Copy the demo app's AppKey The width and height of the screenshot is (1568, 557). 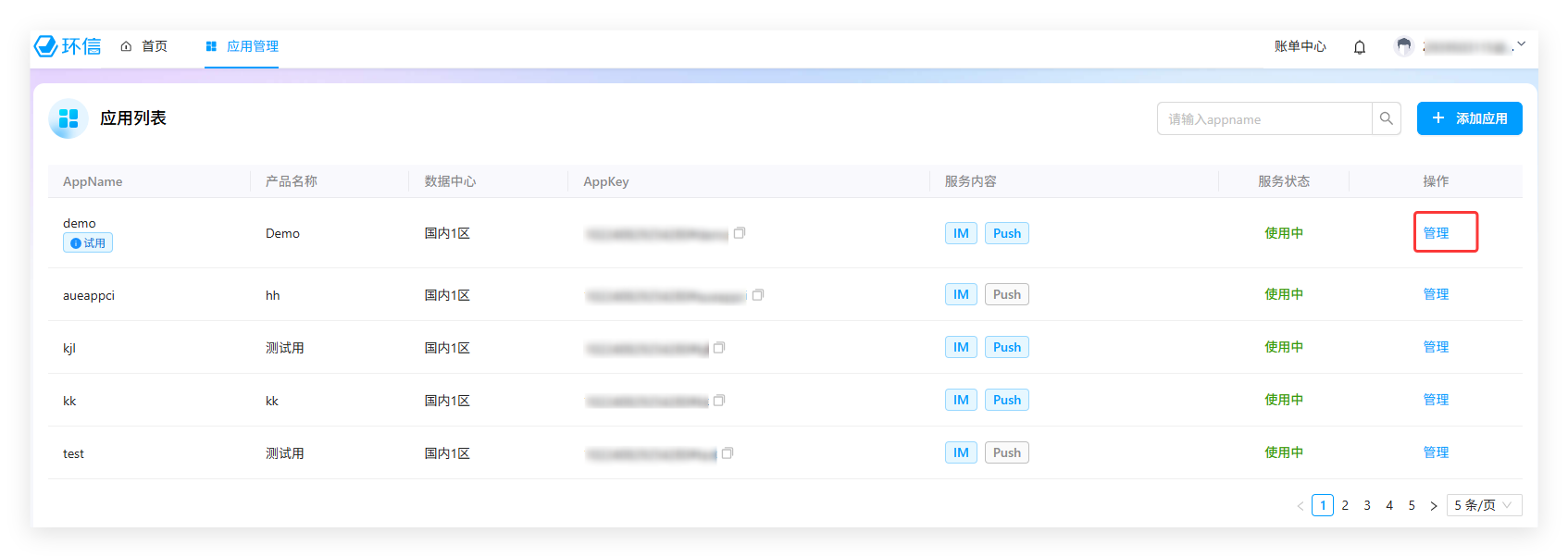tap(739, 233)
